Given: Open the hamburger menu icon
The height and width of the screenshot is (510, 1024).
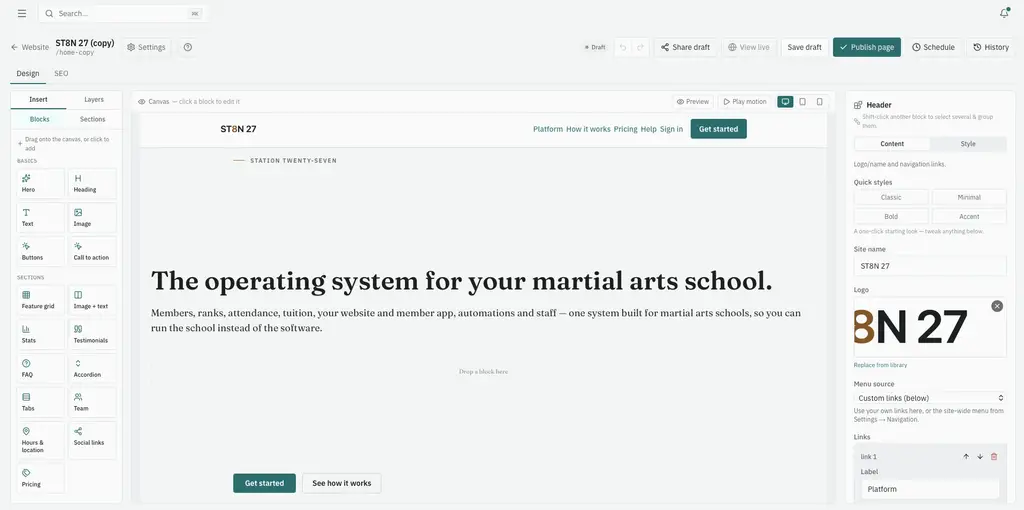Looking at the screenshot, I should point(22,13).
